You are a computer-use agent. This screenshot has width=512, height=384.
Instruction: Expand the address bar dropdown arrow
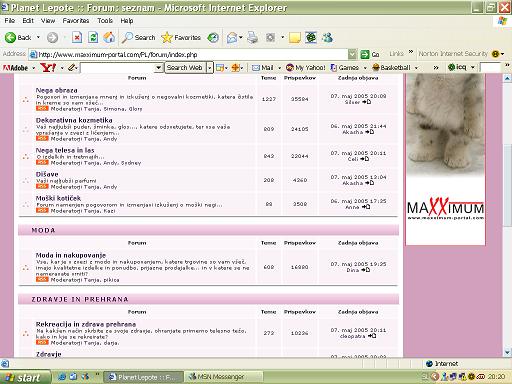click(x=352, y=54)
